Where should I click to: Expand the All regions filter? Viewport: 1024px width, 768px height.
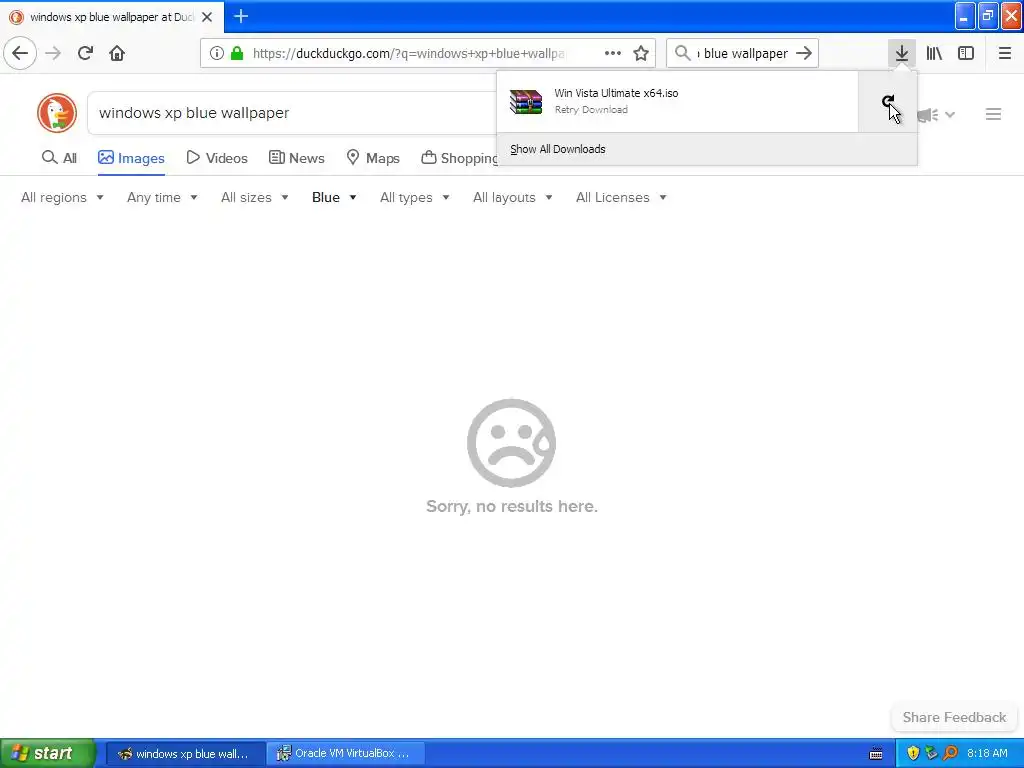[x=62, y=197]
